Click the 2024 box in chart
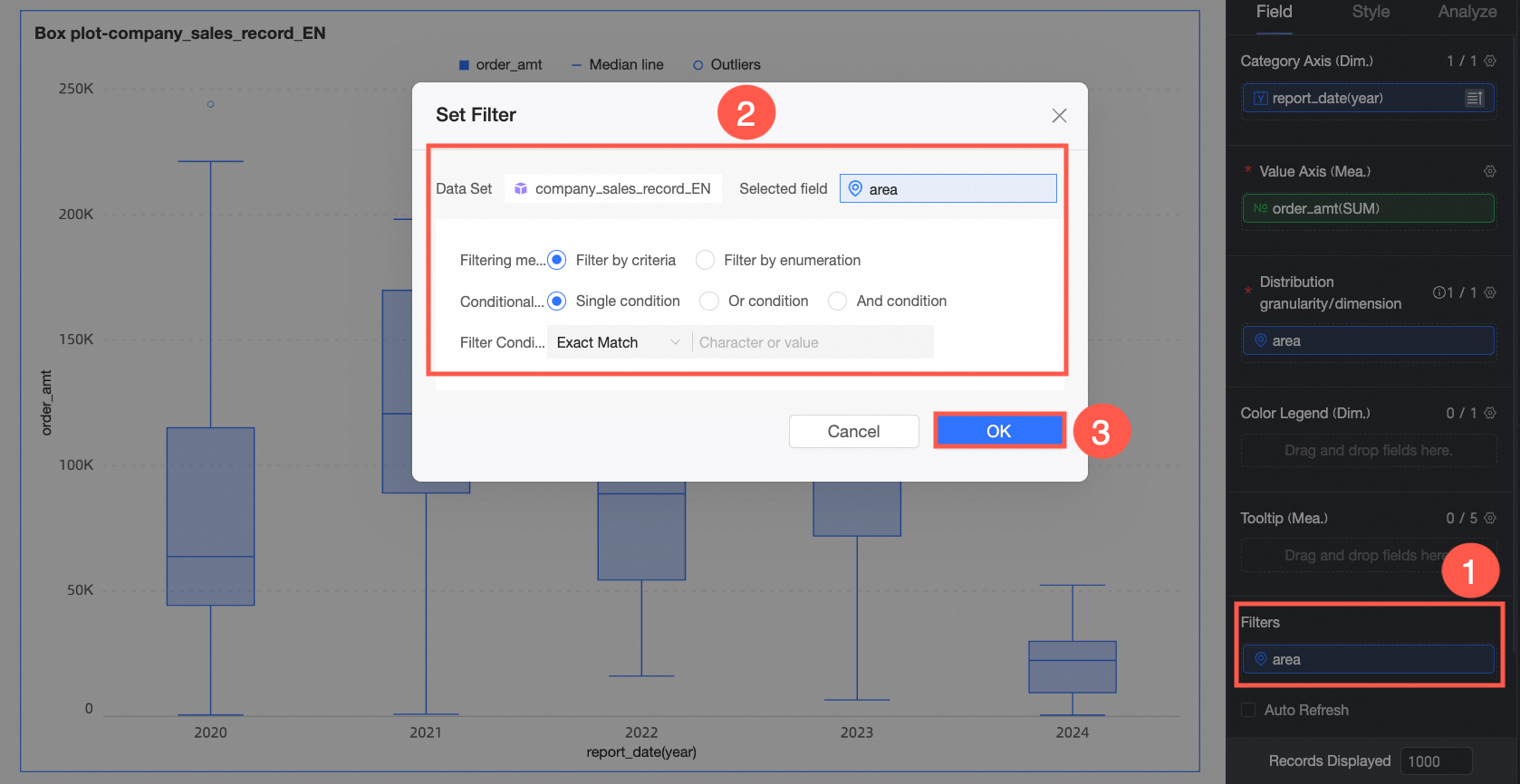This screenshot has height=784, width=1520. [1073, 667]
